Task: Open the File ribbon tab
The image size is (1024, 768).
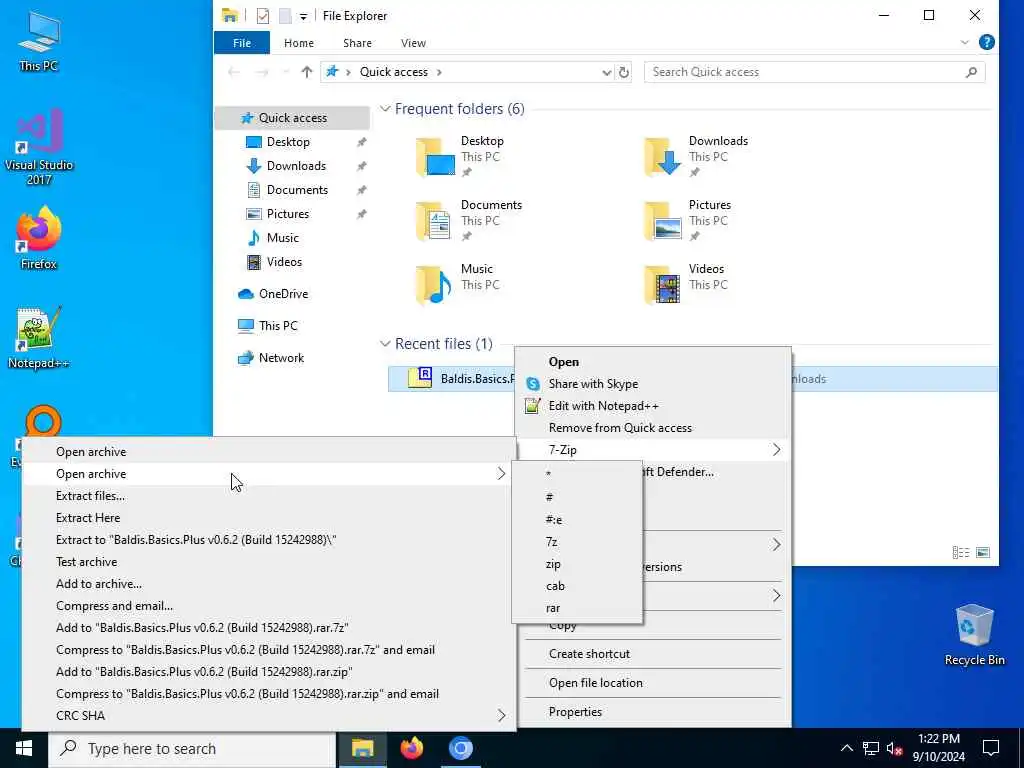Action: point(242,42)
